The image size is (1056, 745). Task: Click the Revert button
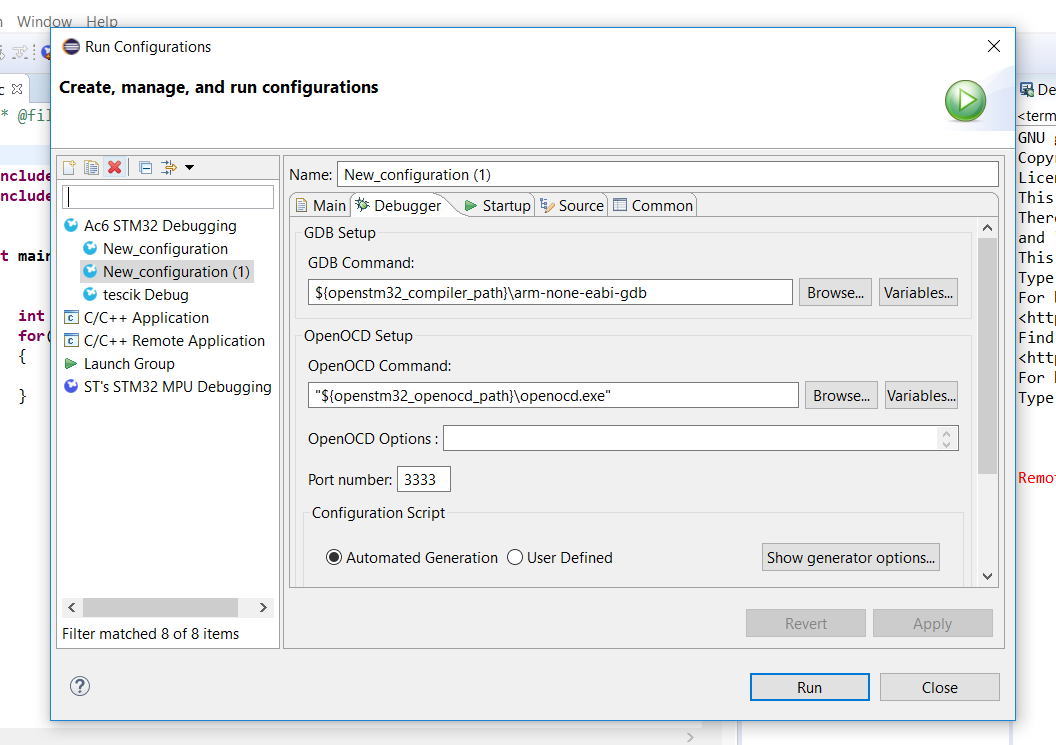[805, 623]
